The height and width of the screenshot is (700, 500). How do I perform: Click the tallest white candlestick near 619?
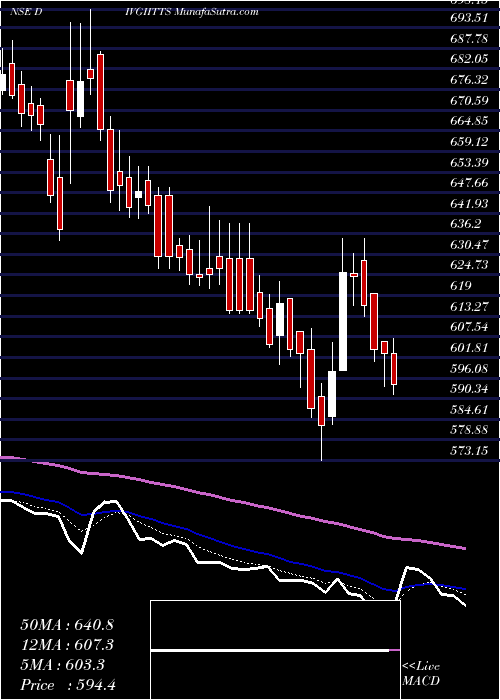tap(343, 321)
